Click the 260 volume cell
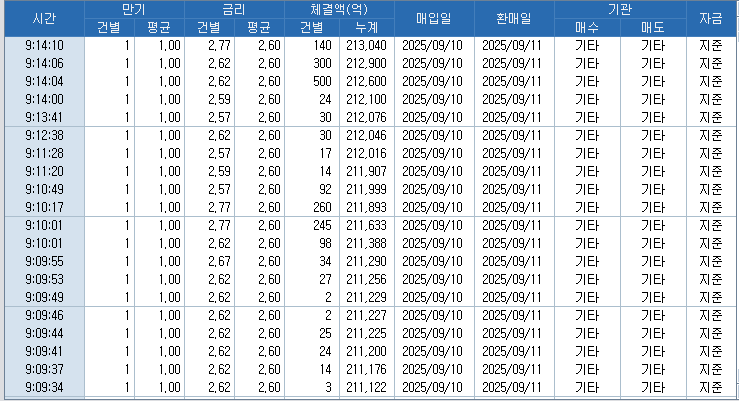The width and height of the screenshot is (739, 401). pyautogui.click(x=312, y=207)
